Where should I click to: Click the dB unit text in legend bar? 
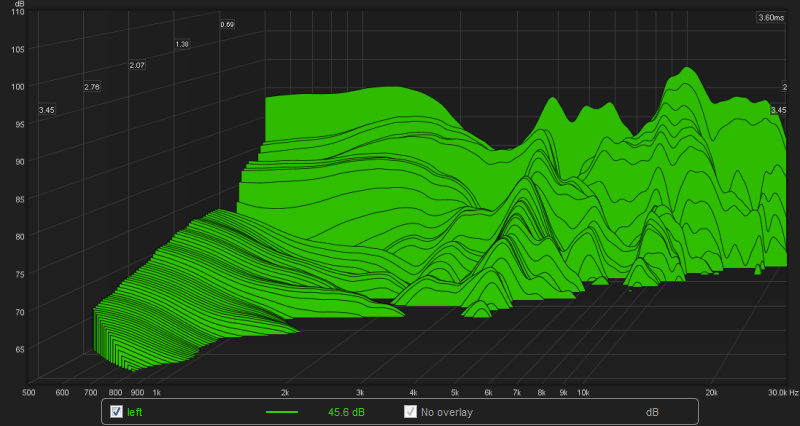[x=652, y=412]
